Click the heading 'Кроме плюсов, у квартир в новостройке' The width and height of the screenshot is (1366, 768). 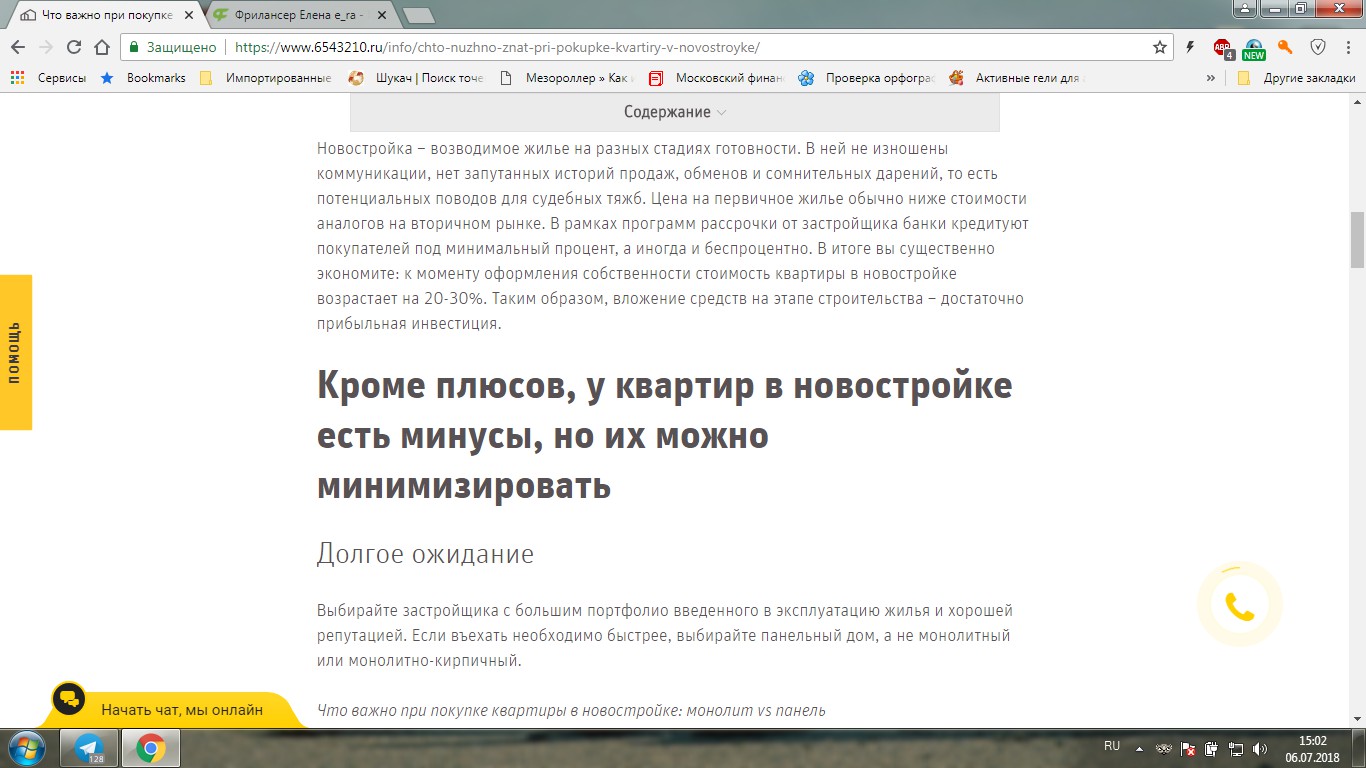pyautogui.click(x=665, y=386)
